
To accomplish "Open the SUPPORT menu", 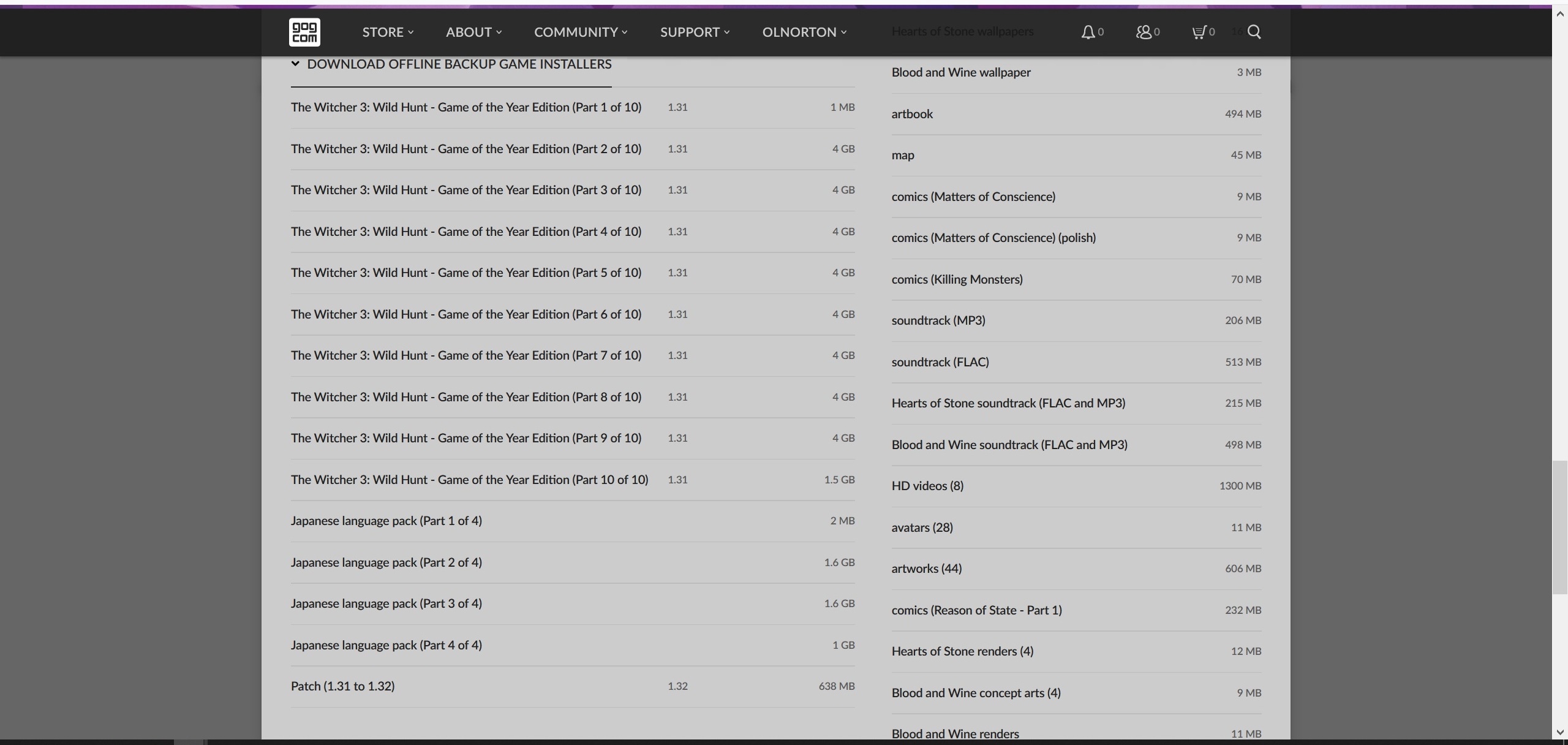I will (x=695, y=32).
